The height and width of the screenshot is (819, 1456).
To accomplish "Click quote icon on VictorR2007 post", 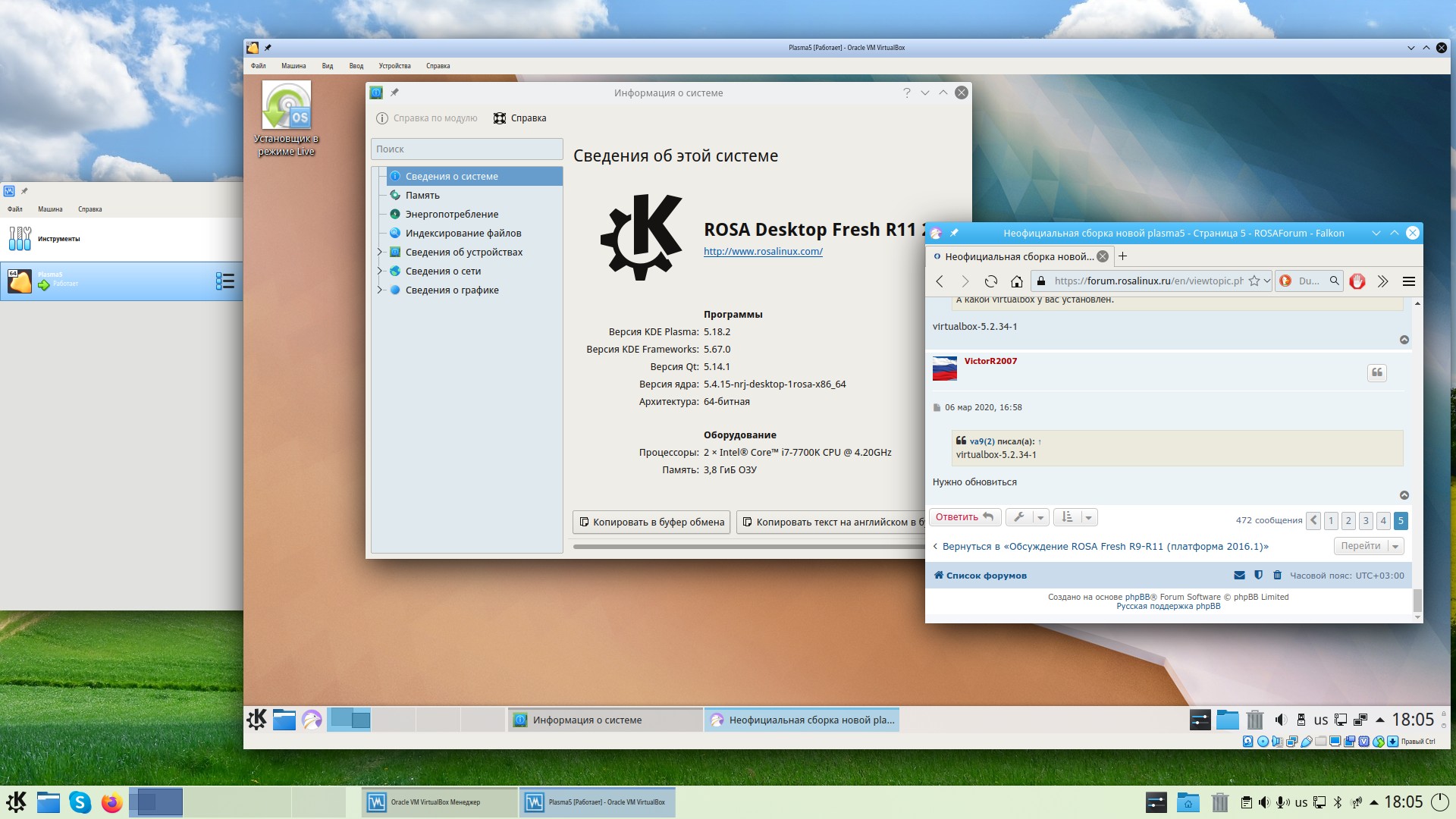I will click(1376, 372).
